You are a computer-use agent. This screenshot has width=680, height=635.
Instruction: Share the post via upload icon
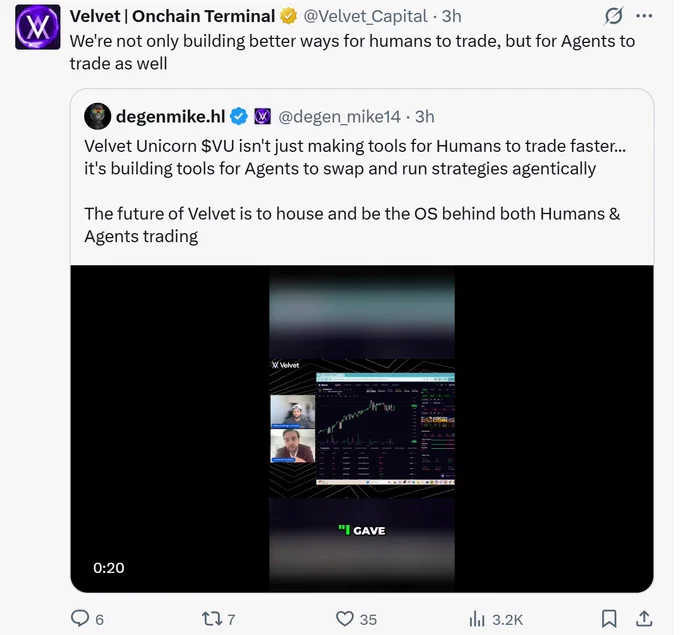[x=644, y=619]
